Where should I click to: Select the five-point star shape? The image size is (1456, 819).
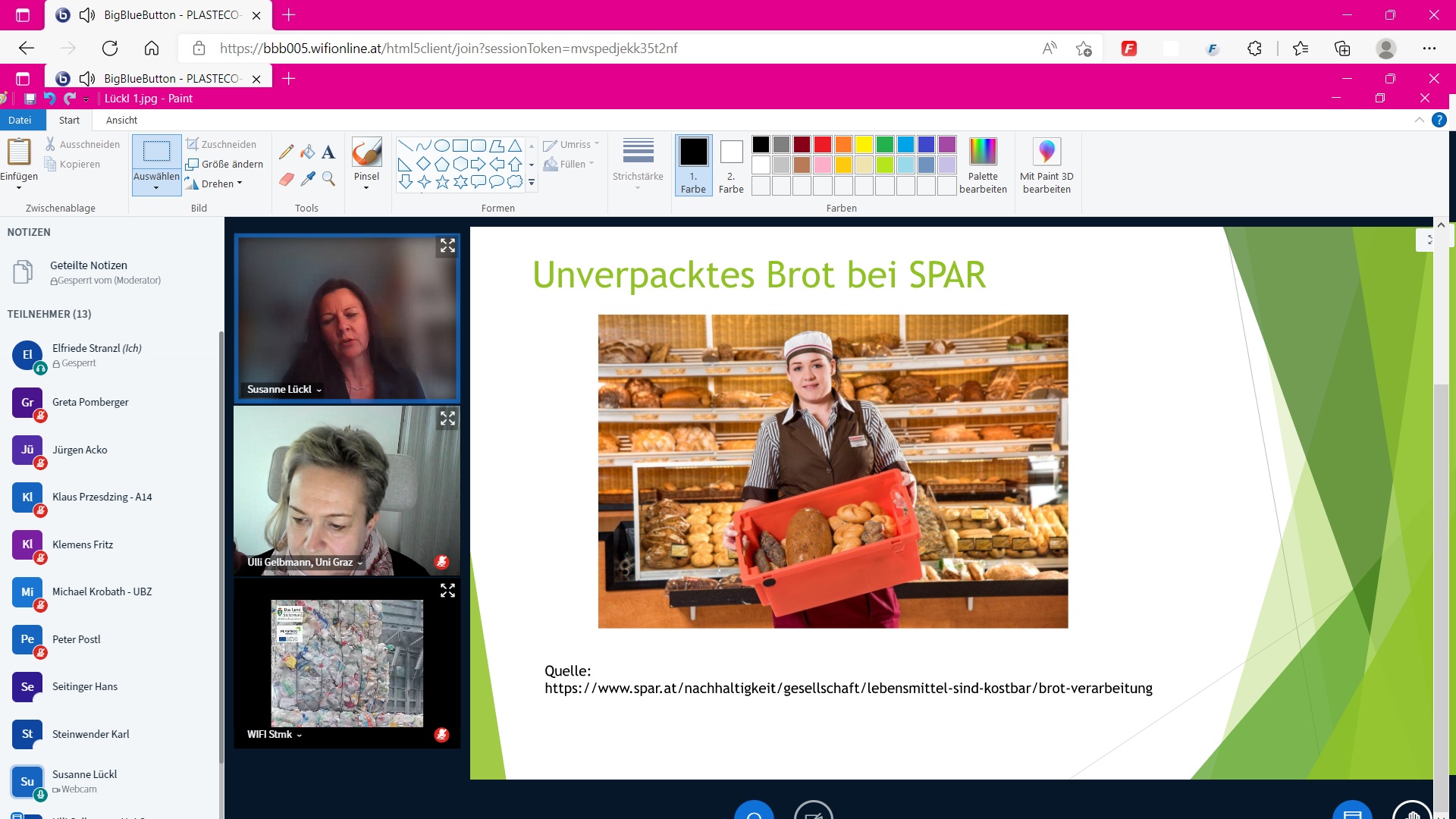pos(442,182)
